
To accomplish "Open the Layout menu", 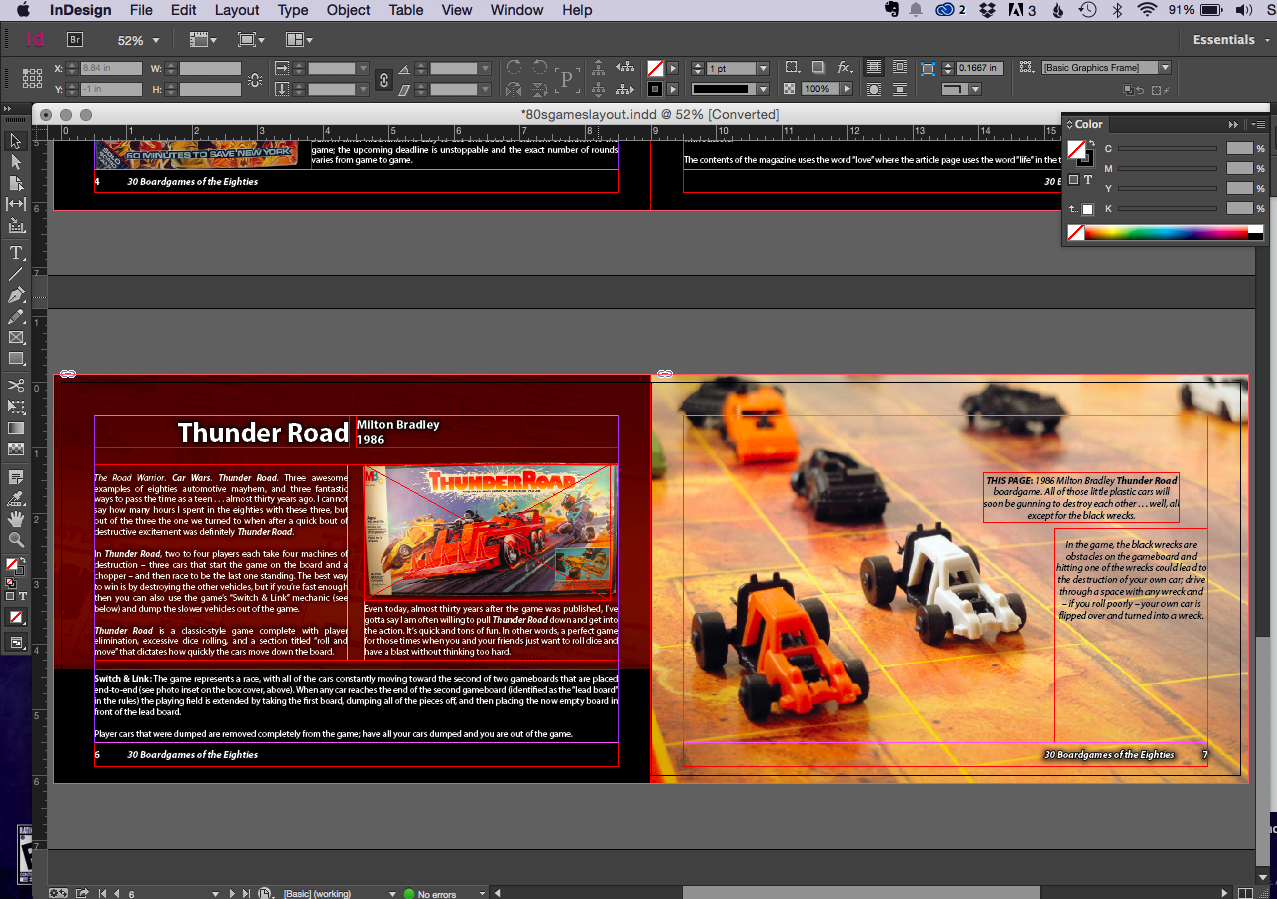I will point(237,10).
